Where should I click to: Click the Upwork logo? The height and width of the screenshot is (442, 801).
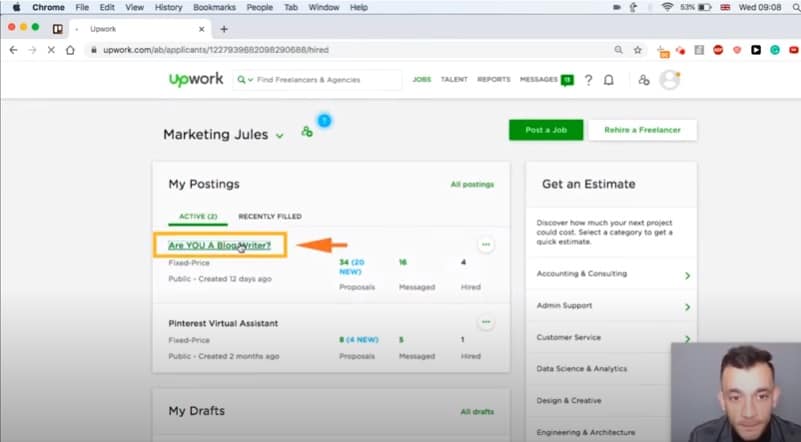point(195,80)
